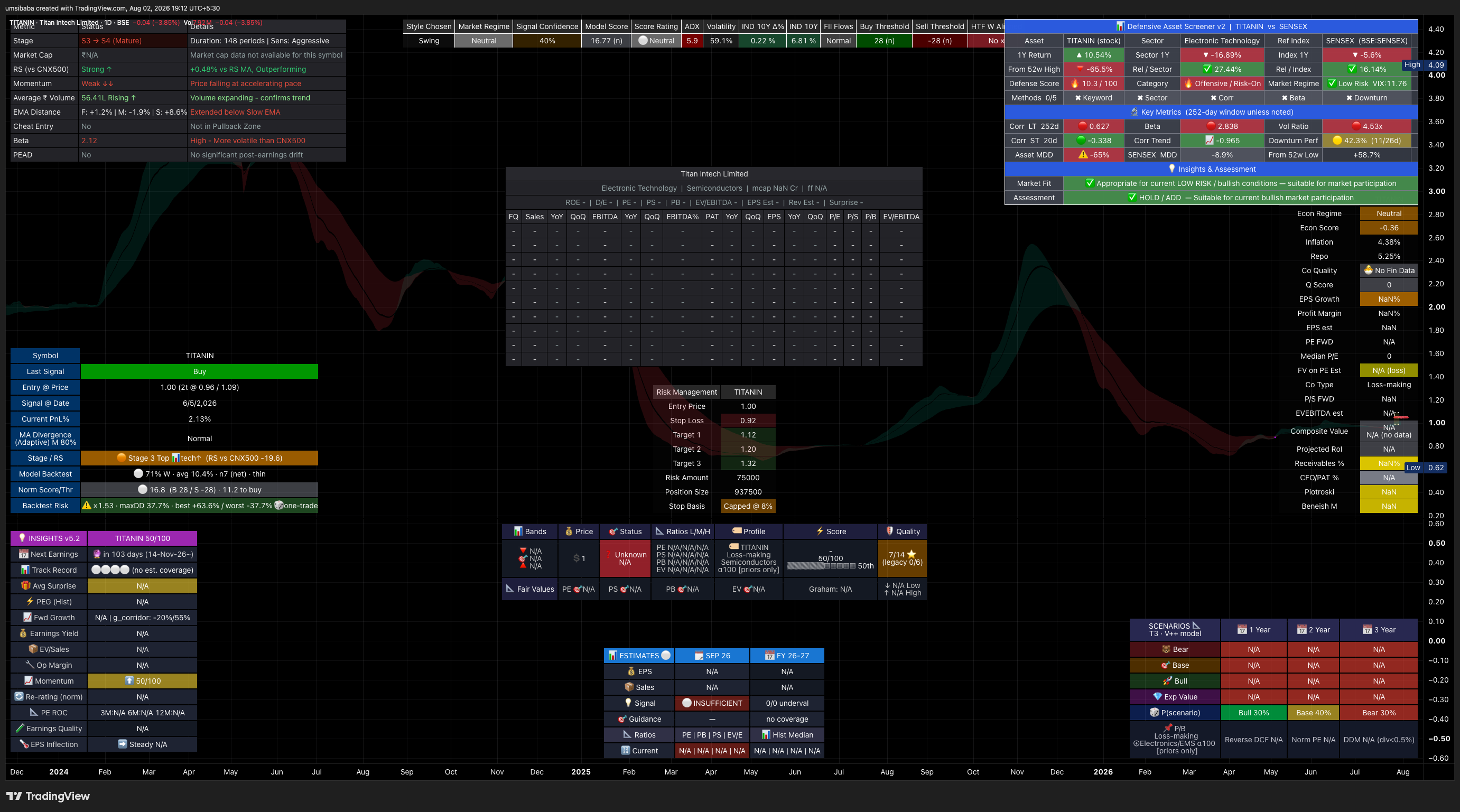Screen dimensions: 1460x812
Task: Click the 'INSUFFICIENT' Signal cell in ESTIMATES
Action: point(712,703)
